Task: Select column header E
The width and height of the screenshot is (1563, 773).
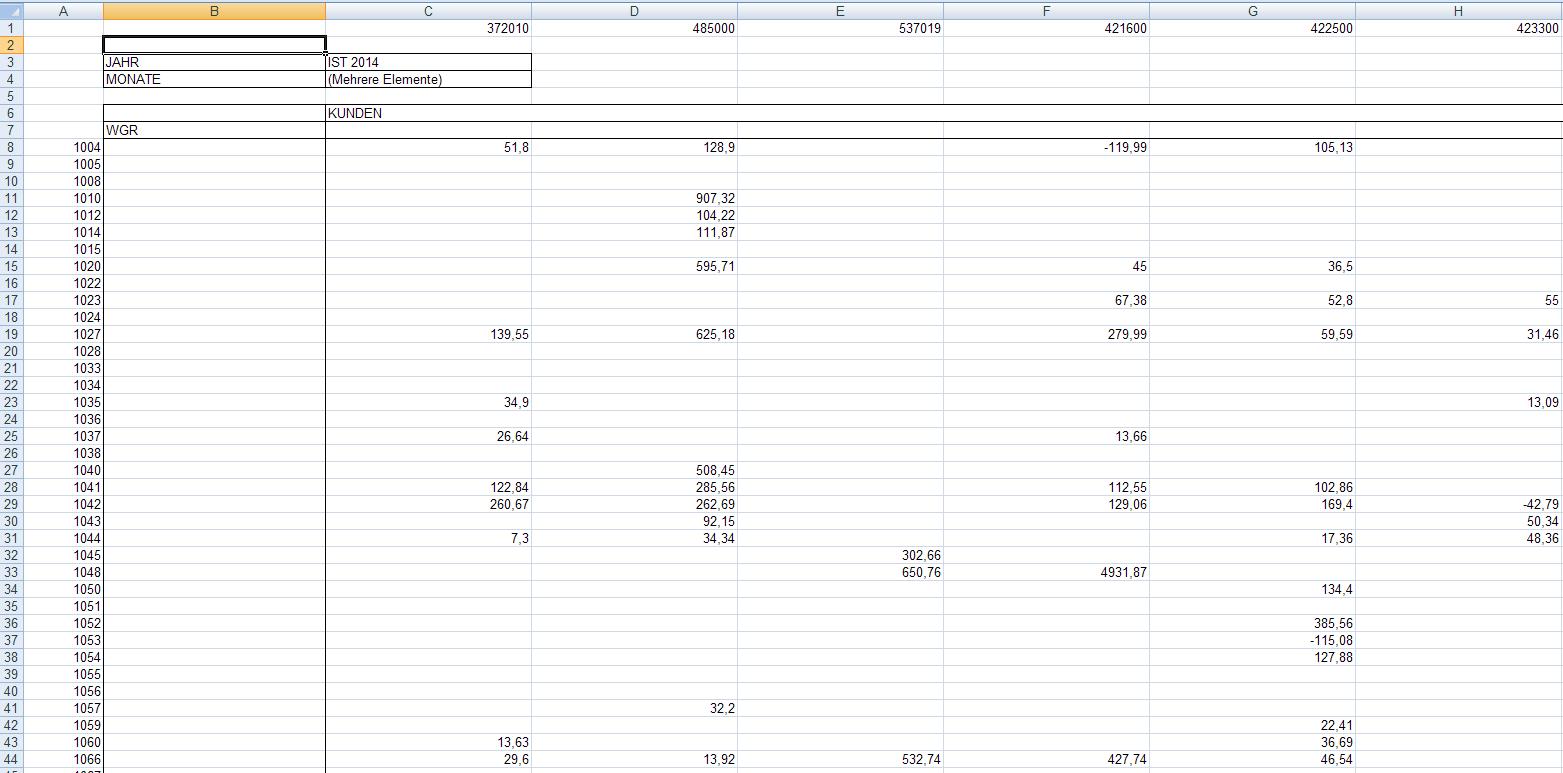Action: coord(840,11)
